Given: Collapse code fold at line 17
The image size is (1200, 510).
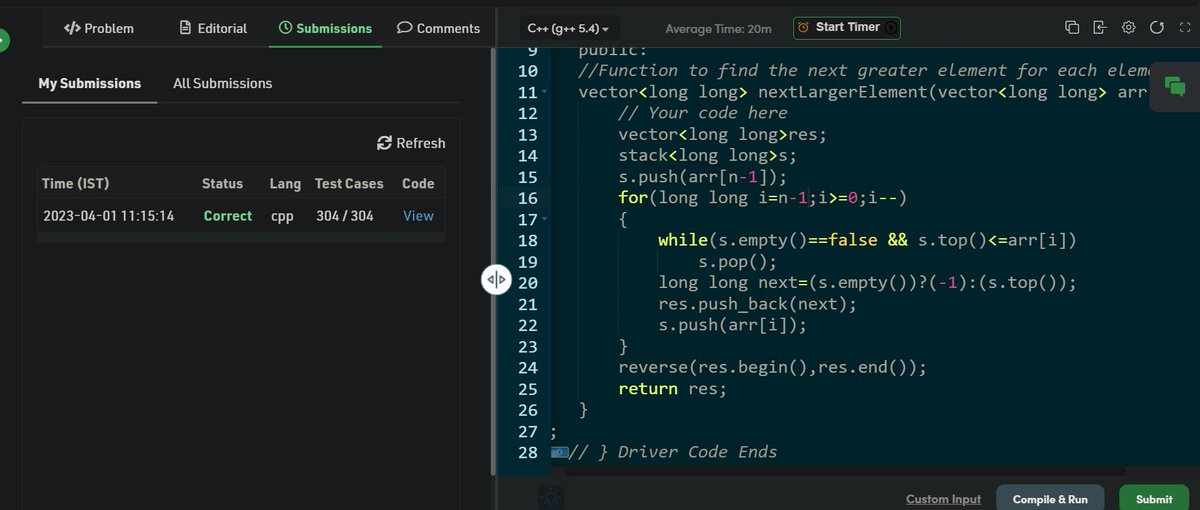Looking at the screenshot, I should click(x=544, y=220).
